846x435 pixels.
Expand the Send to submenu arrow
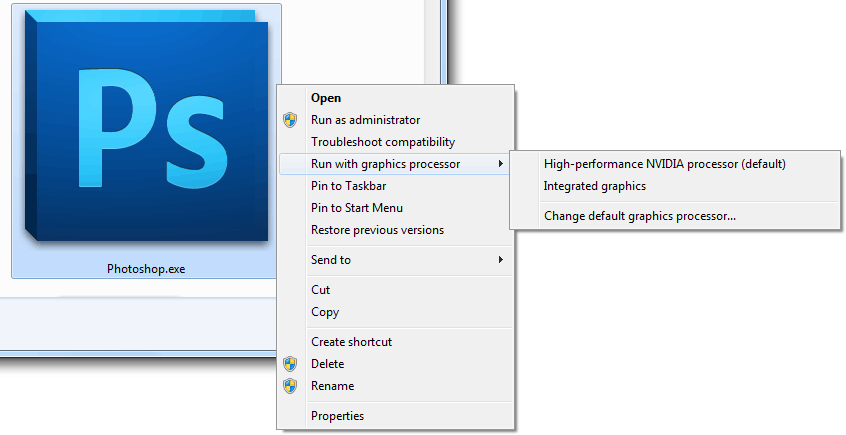coord(501,260)
